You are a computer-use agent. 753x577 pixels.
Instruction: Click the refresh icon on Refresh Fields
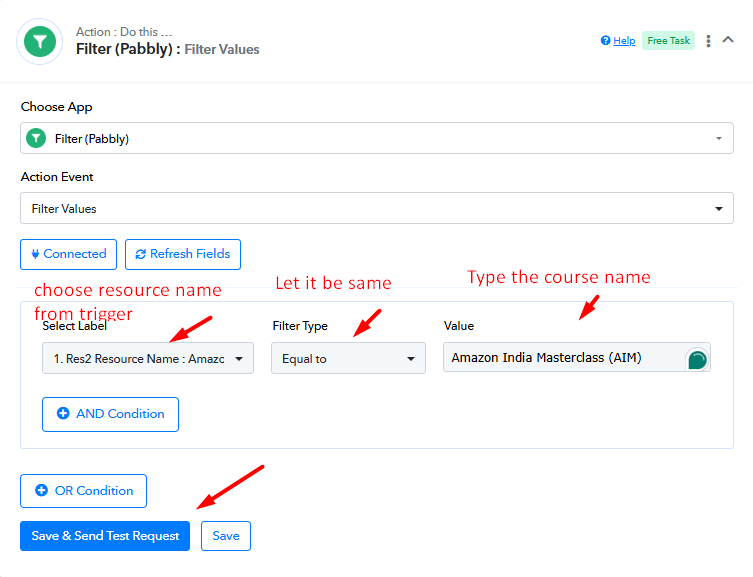(140, 254)
